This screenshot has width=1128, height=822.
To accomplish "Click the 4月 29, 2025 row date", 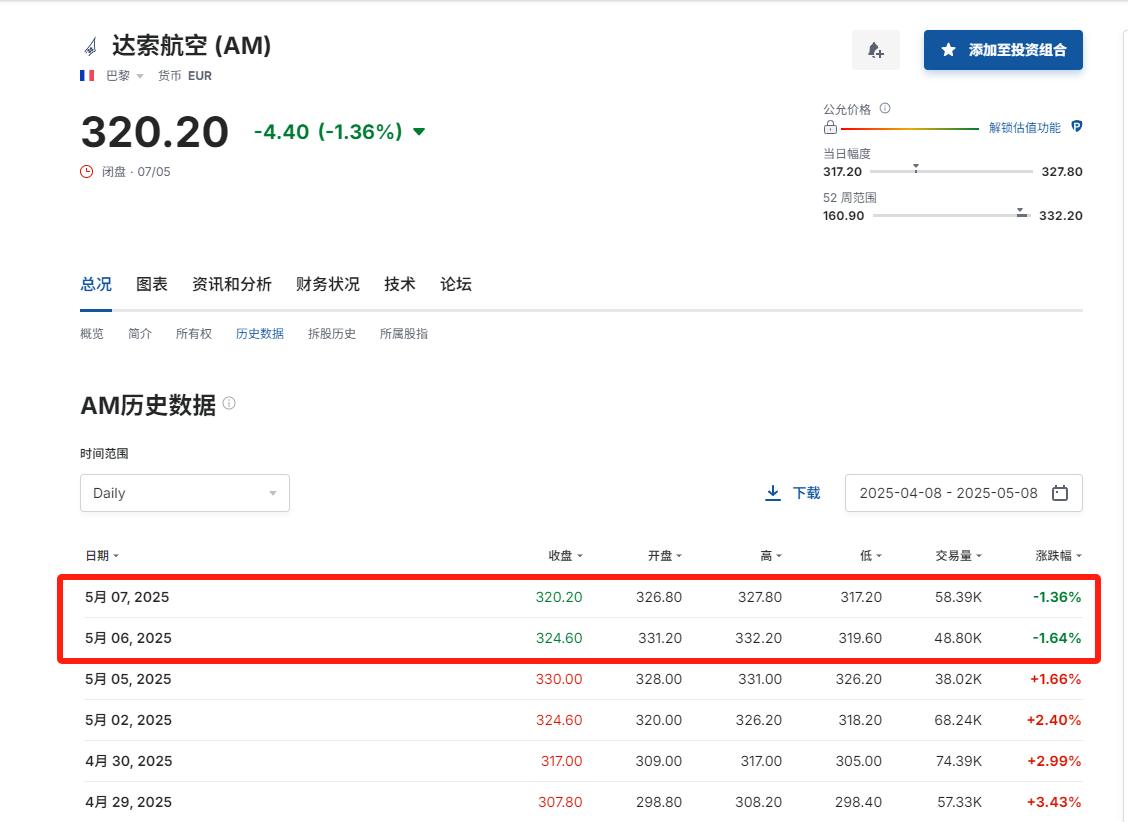I will point(129,802).
